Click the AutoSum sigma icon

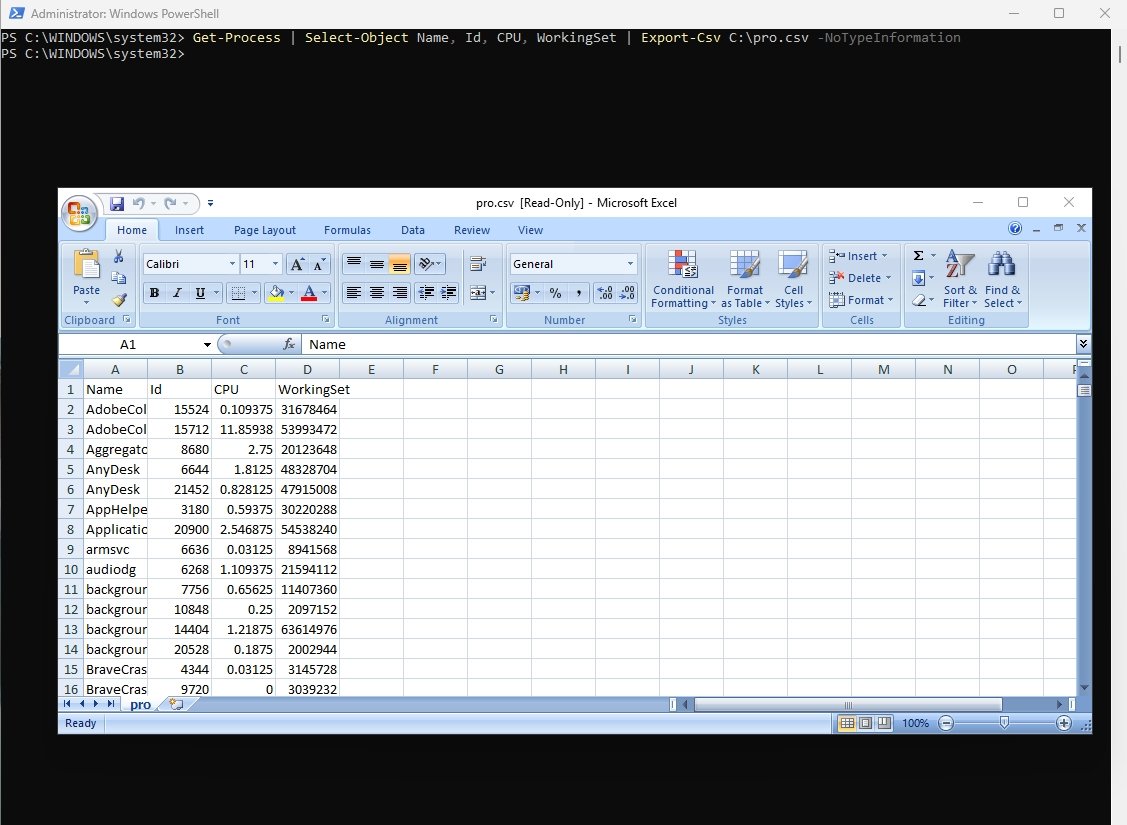pos(919,256)
